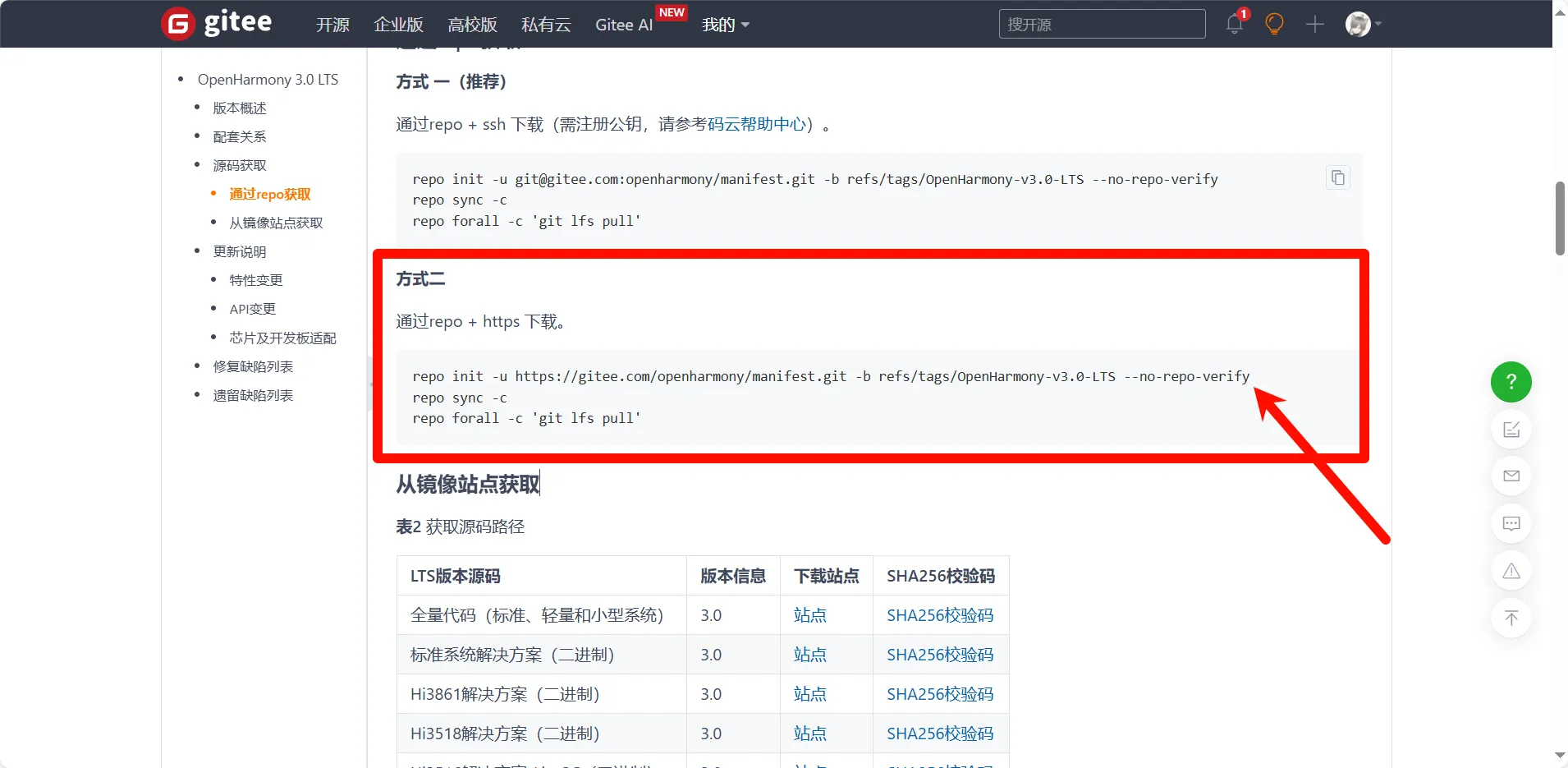Click the back-to-top arrow button
Viewport: 1568px width, 768px height.
click(x=1511, y=618)
